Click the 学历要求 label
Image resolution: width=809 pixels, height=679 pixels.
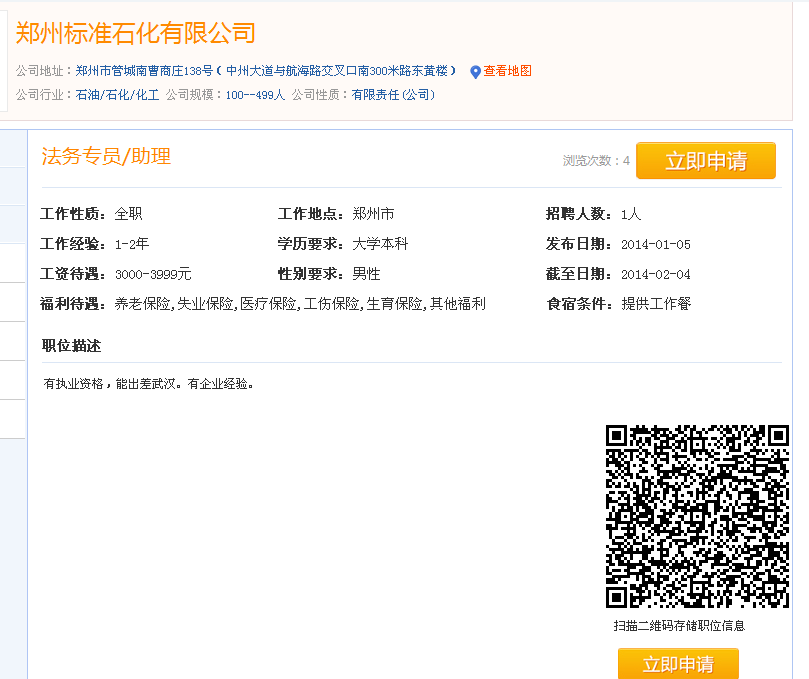point(311,244)
